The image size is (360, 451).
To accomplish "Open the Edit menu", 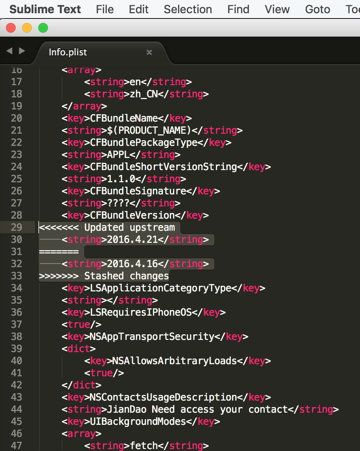I will coord(138,9).
